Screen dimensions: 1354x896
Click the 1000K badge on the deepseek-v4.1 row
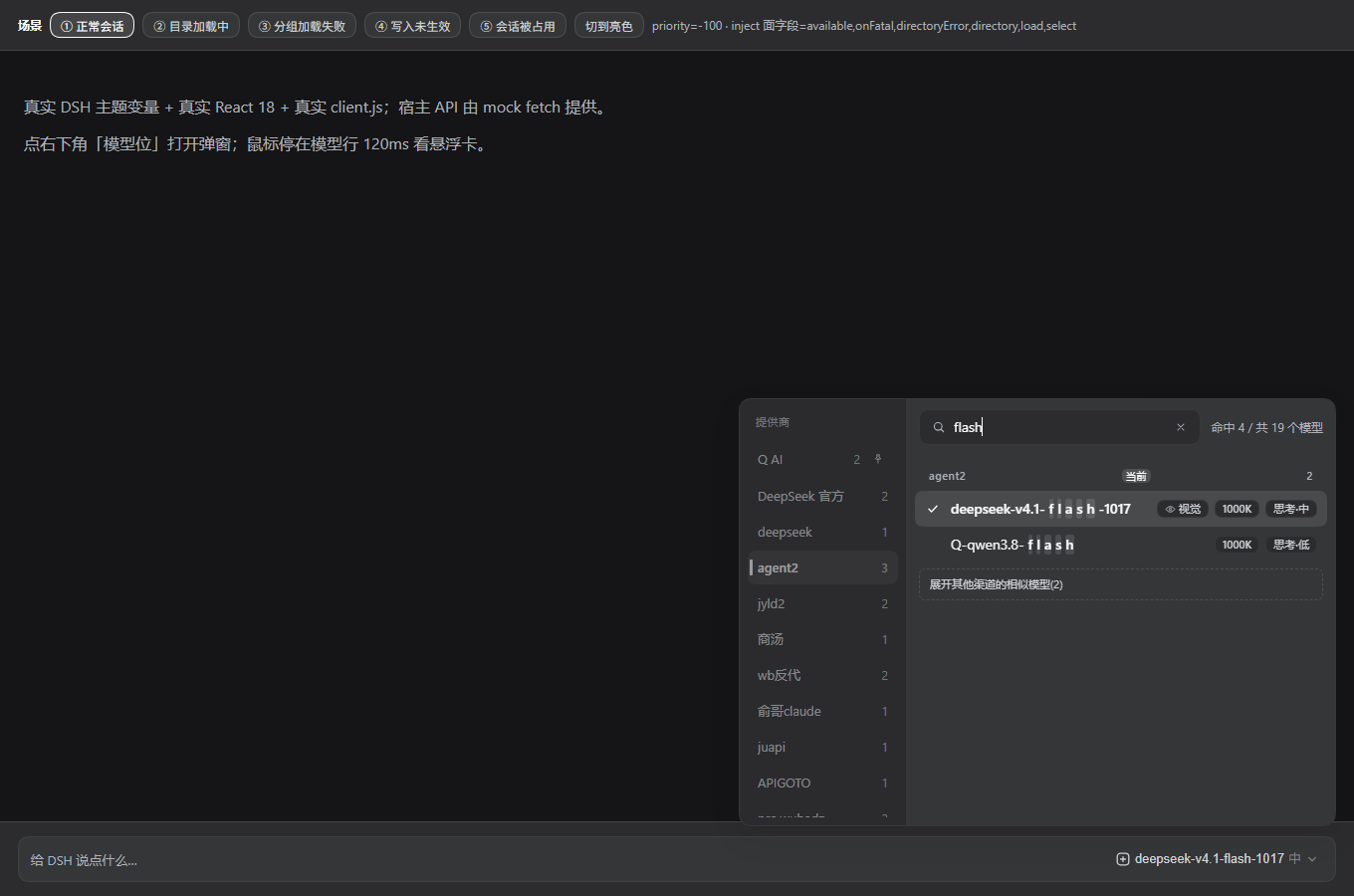1237,509
